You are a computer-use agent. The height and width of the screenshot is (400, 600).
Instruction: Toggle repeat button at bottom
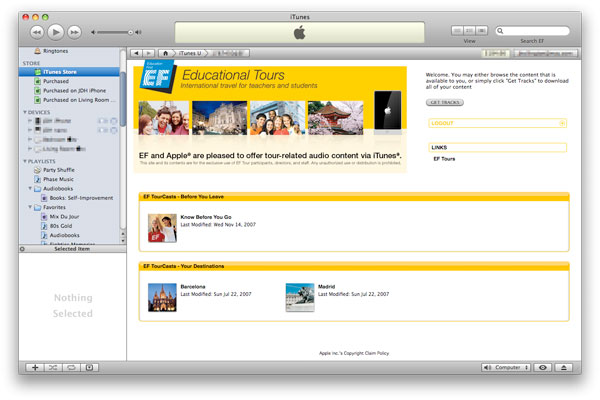click(x=72, y=367)
